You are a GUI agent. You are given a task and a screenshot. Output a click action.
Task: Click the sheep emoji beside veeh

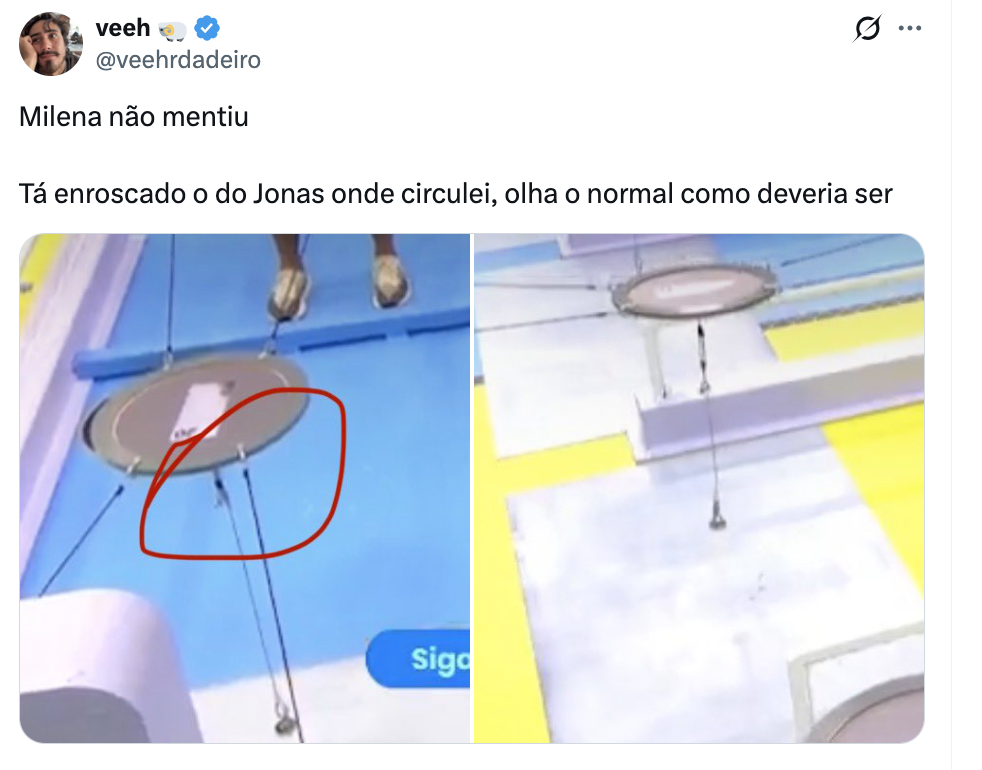[x=172, y=30]
